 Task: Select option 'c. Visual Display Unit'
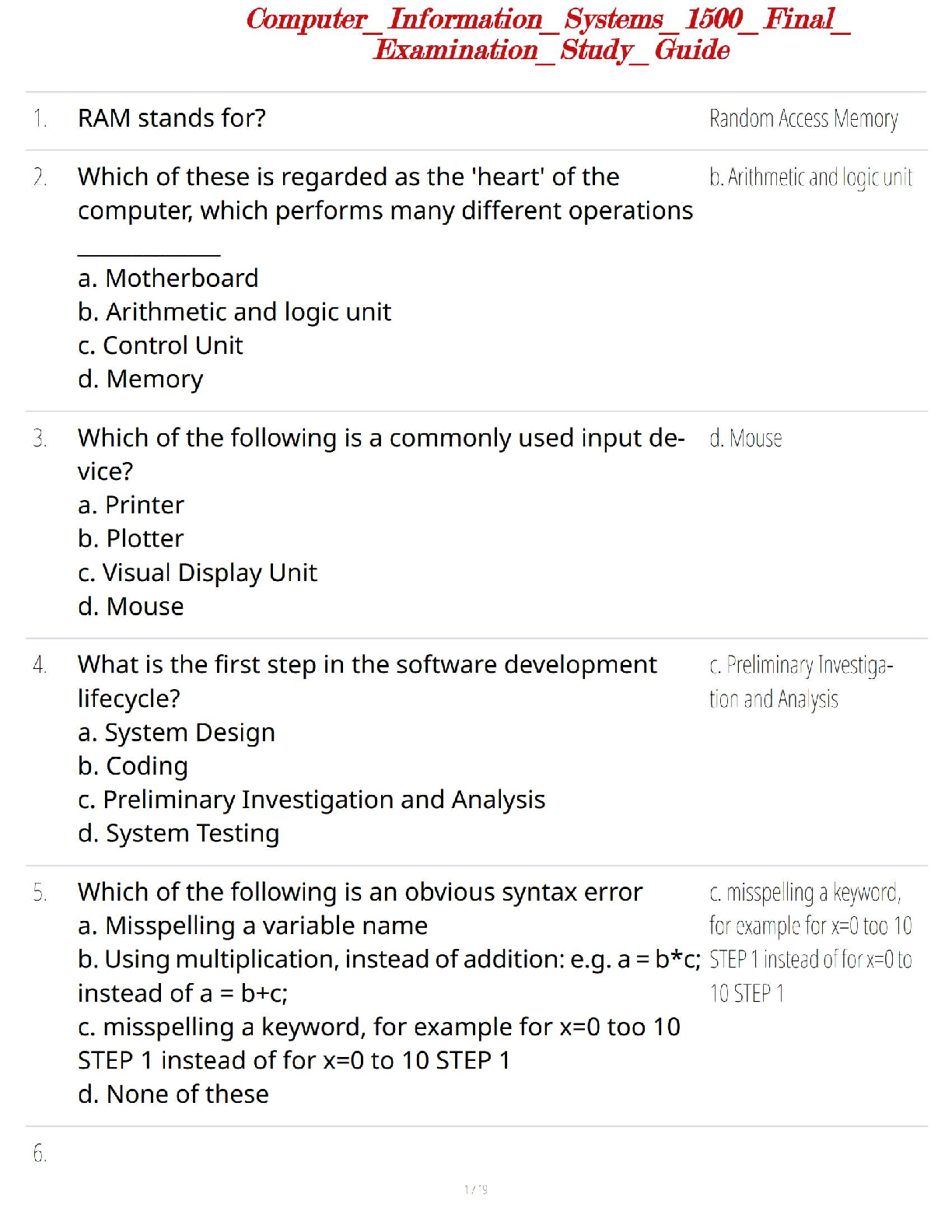(x=198, y=573)
